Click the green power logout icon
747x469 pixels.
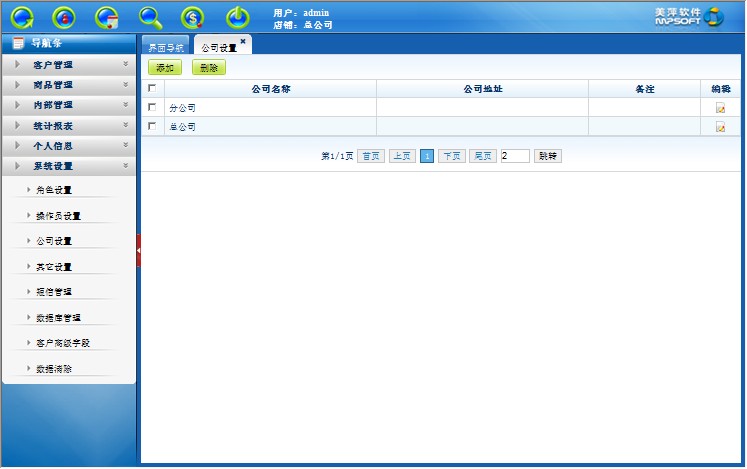click(237, 16)
